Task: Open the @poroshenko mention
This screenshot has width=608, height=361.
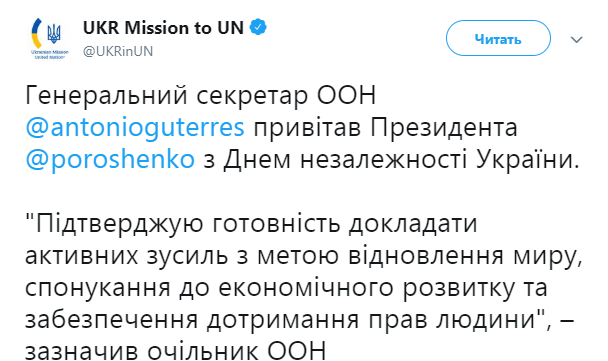Action: click(x=110, y=159)
